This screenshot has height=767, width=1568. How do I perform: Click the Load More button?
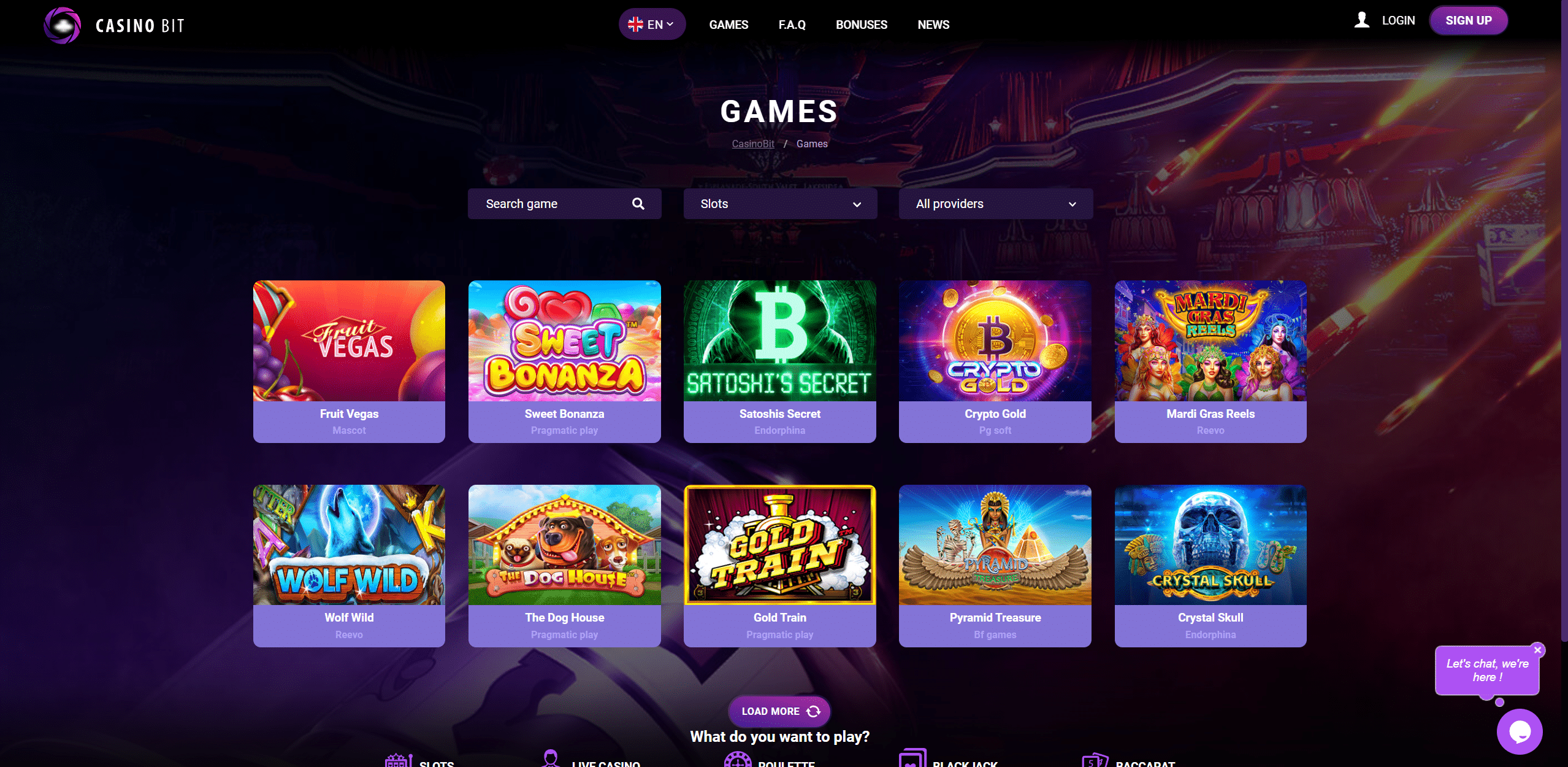[779, 711]
